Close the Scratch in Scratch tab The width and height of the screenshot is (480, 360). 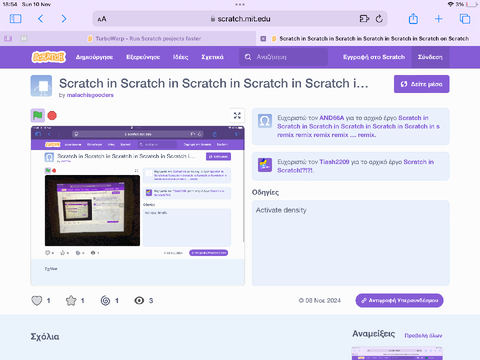pyautogui.click(x=263, y=39)
